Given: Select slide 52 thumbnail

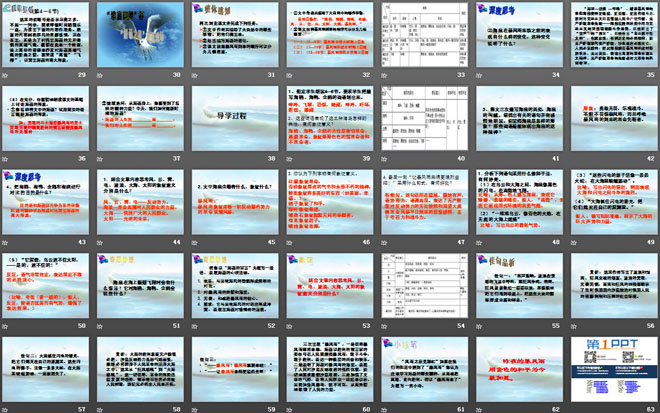Looking at the screenshot, I should coord(235,285).
